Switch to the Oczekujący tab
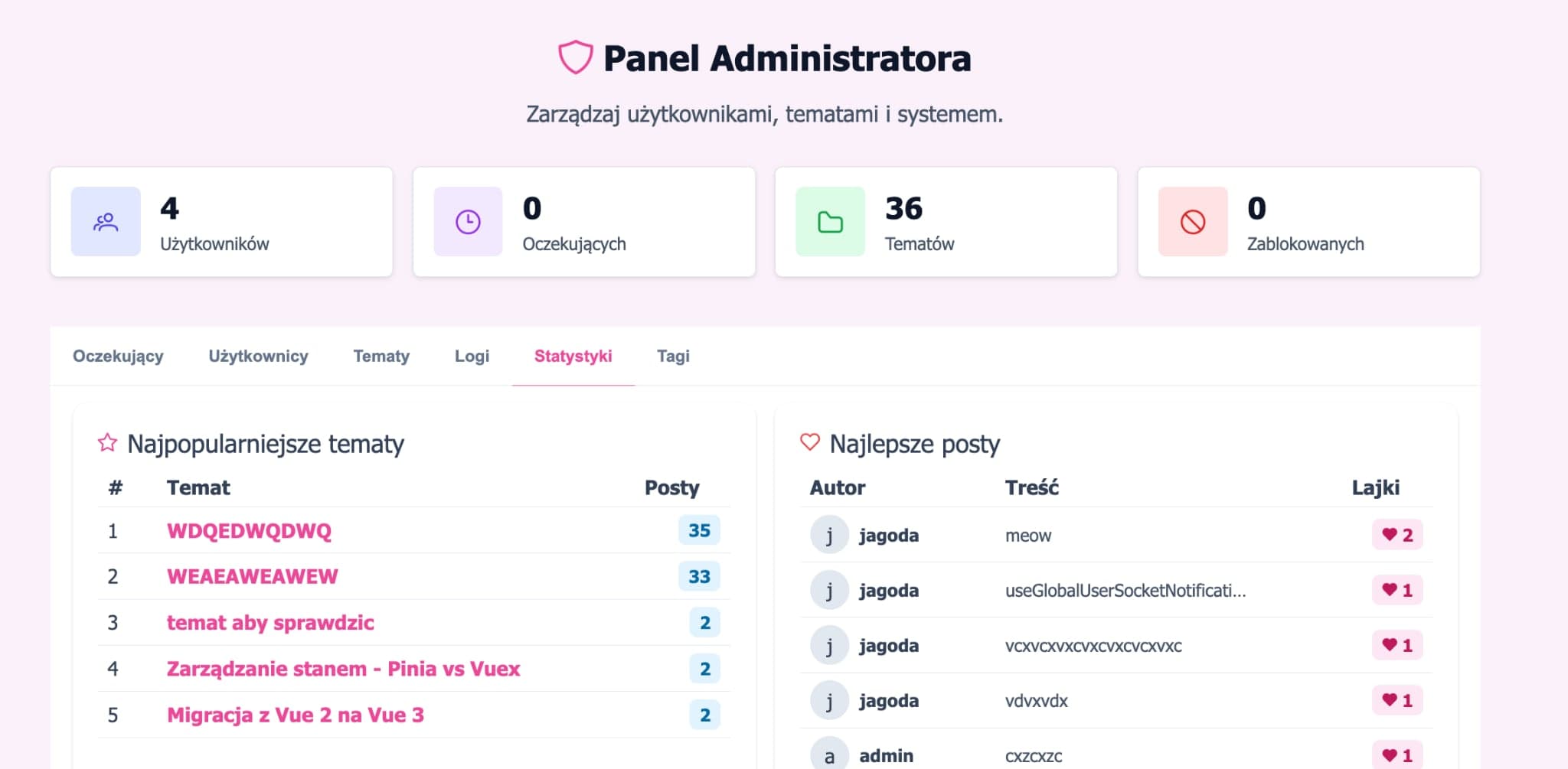The image size is (1568, 769). click(118, 356)
